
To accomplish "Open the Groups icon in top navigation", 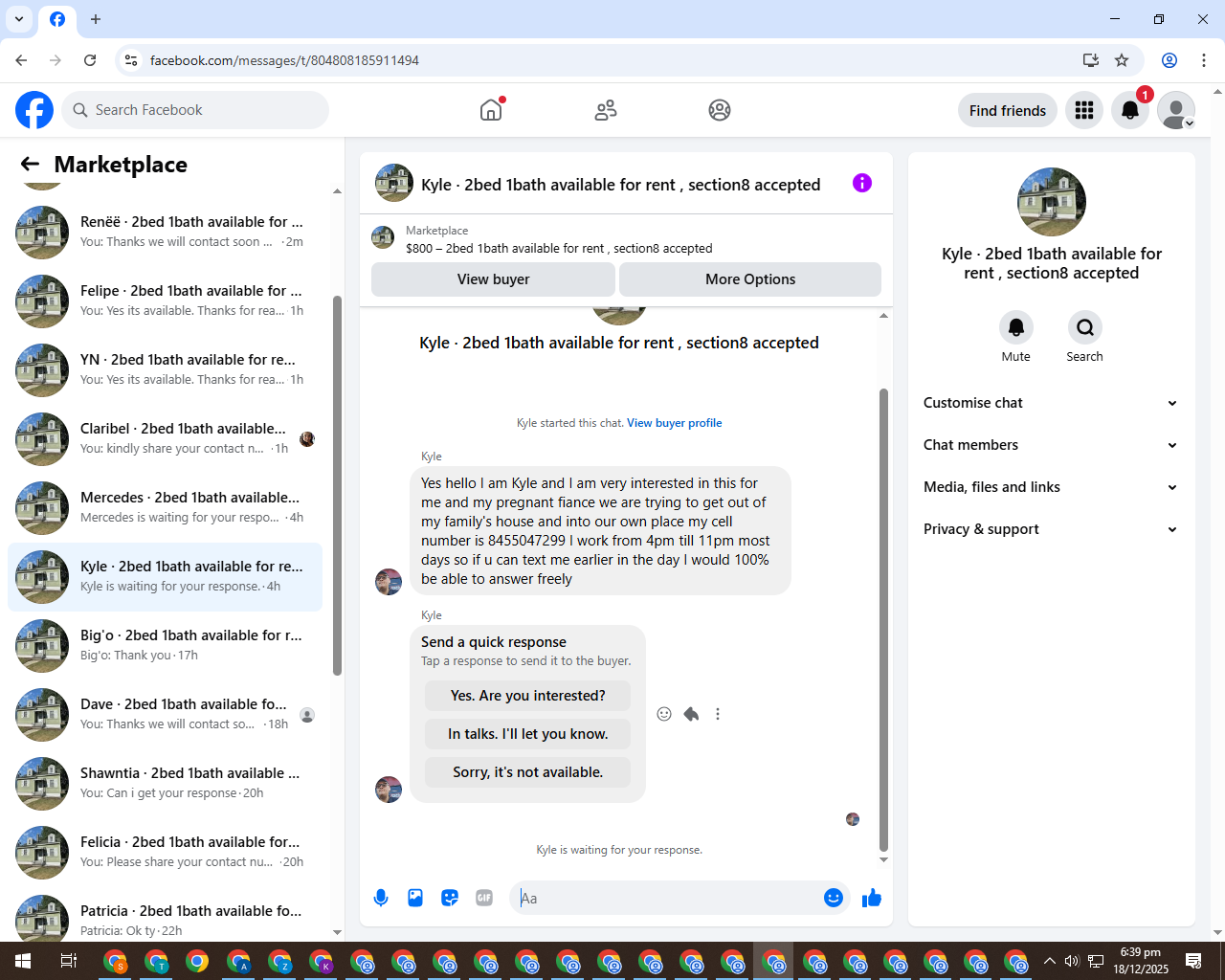I will pos(720,110).
